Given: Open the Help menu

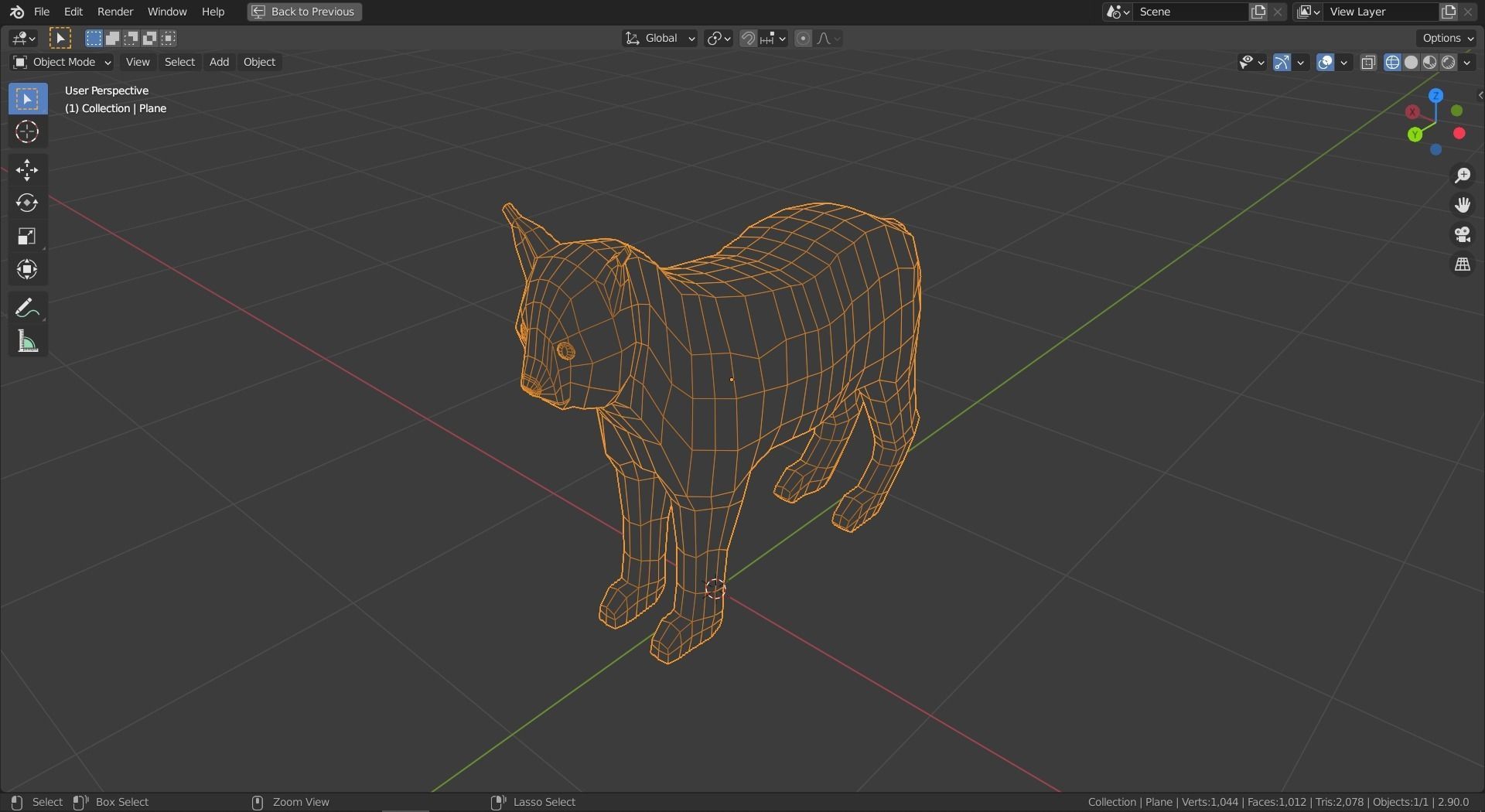Looking at the screenshot, I should pos(213,12).
